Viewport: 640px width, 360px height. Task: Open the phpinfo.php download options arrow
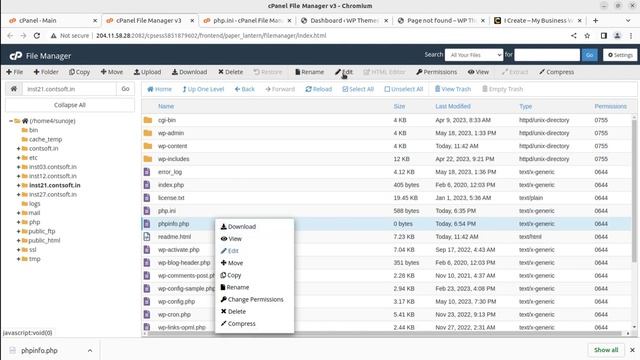click(x=90, y=350)
